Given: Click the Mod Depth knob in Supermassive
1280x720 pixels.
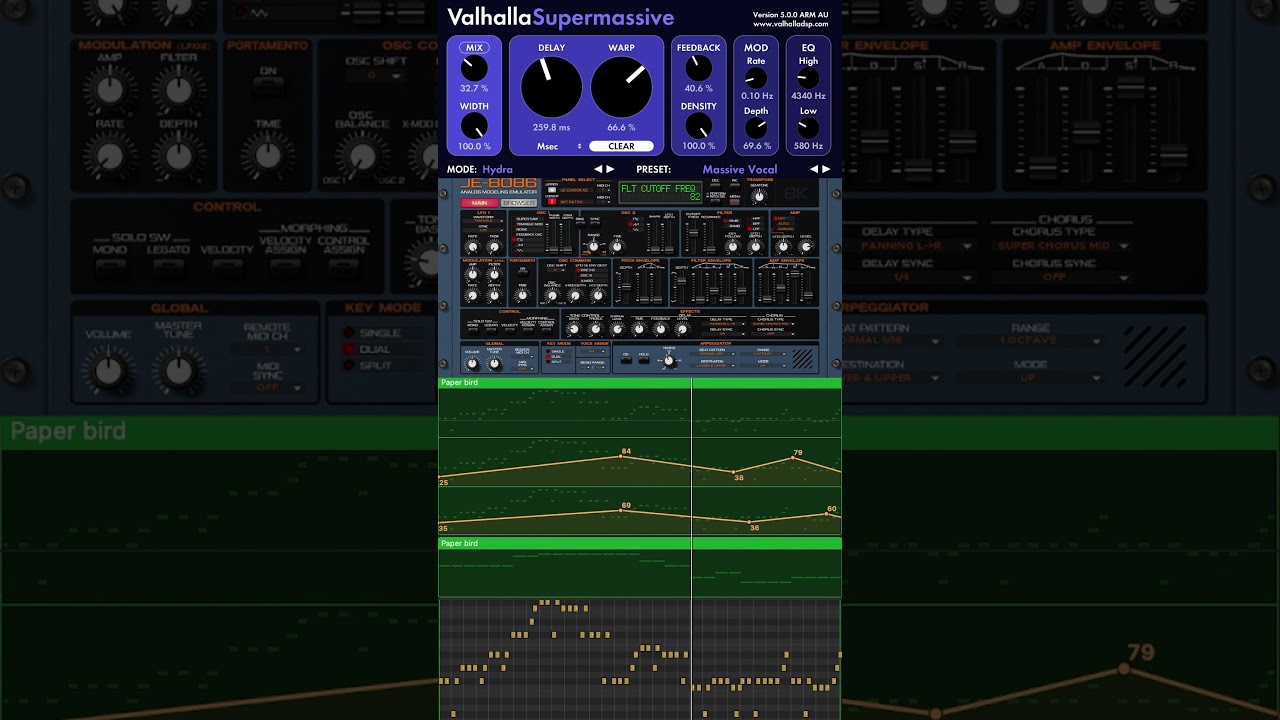Looking at the screenshot, I should pyautogui.click(x=756, y=128).
